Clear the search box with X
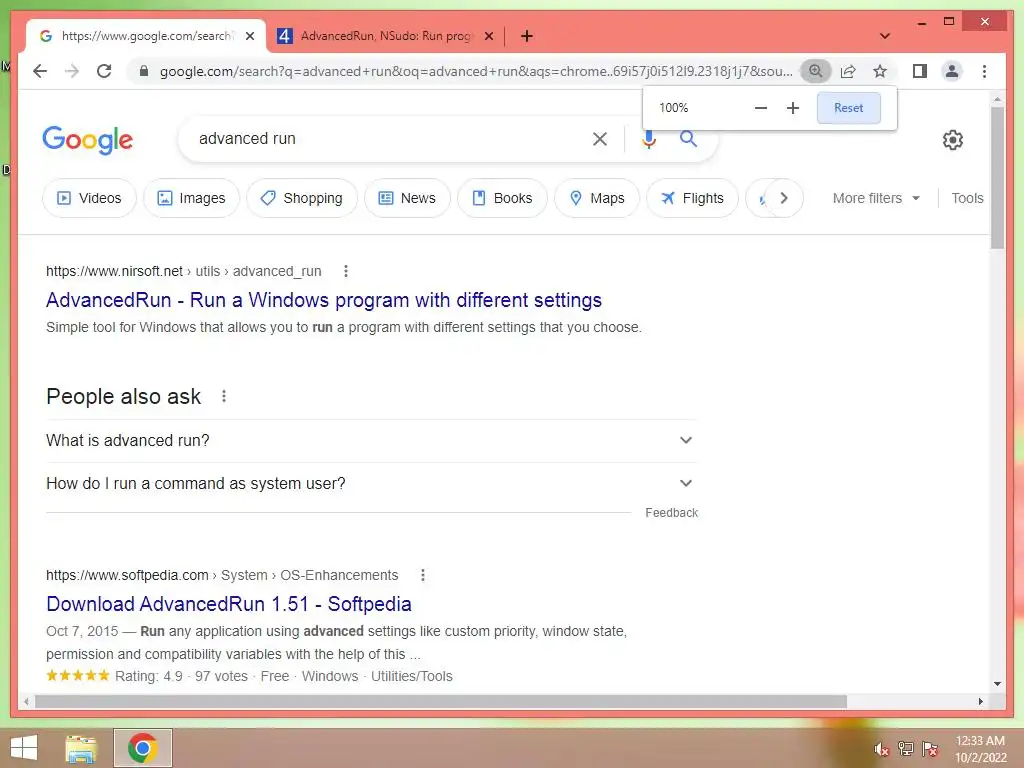Screen dimensions: 1024x768 click(600, 138)
